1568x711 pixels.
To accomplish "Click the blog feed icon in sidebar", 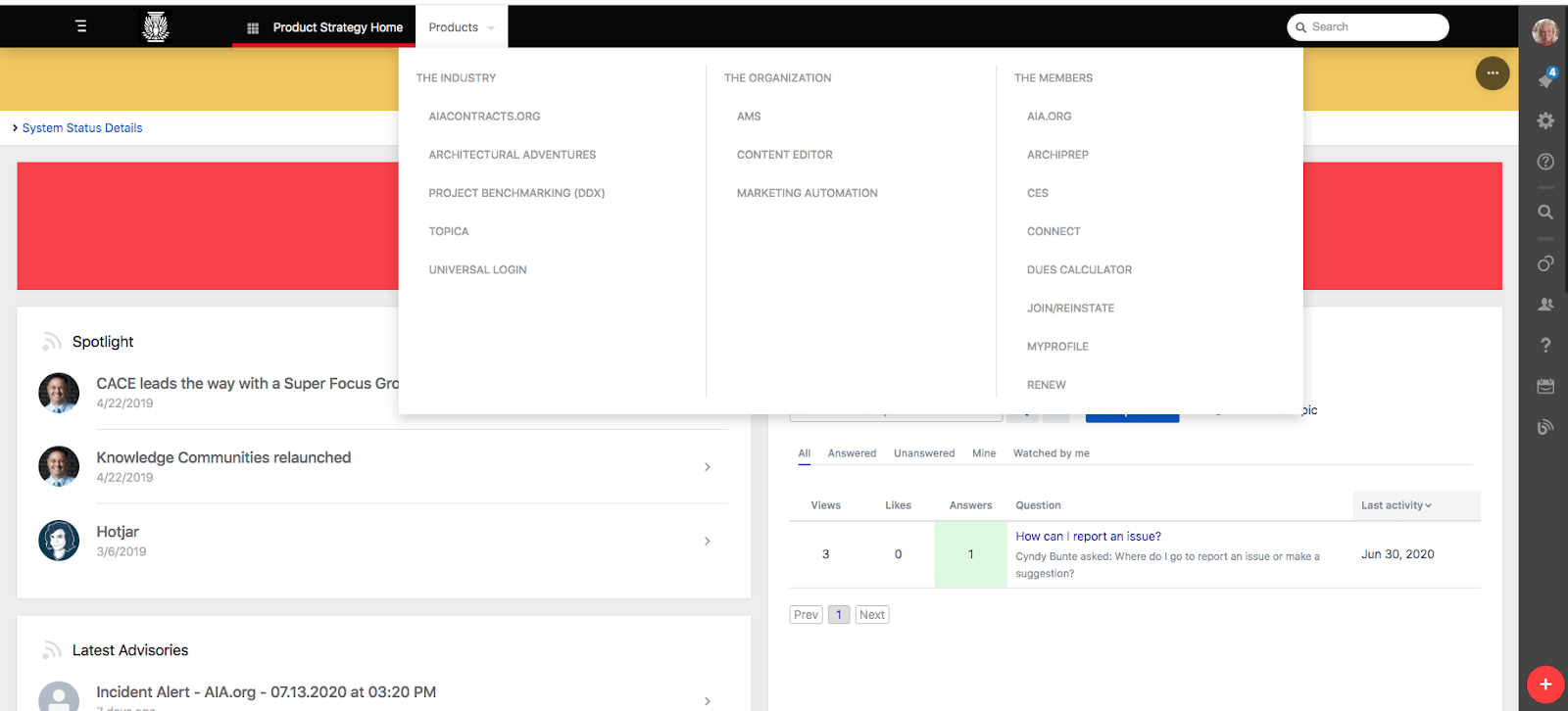I will [x=1545, y=427].
